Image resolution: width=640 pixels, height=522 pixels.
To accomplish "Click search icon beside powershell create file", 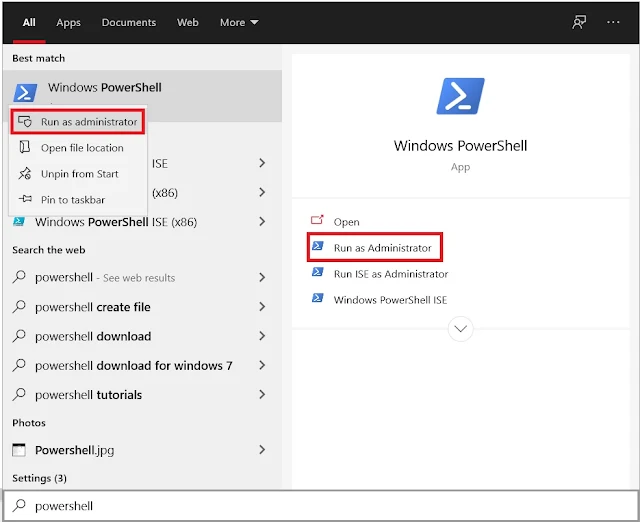I will (x=19, y=307).
